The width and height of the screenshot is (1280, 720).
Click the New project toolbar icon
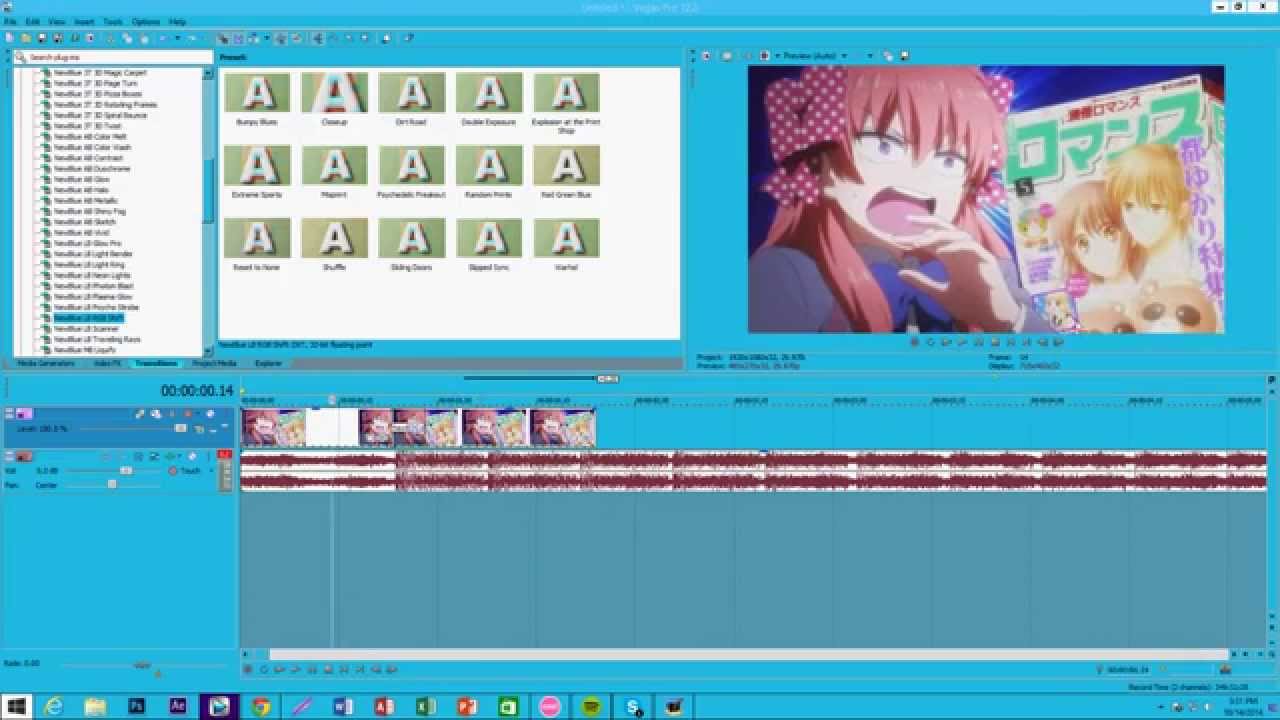click(x=10, y=38)
